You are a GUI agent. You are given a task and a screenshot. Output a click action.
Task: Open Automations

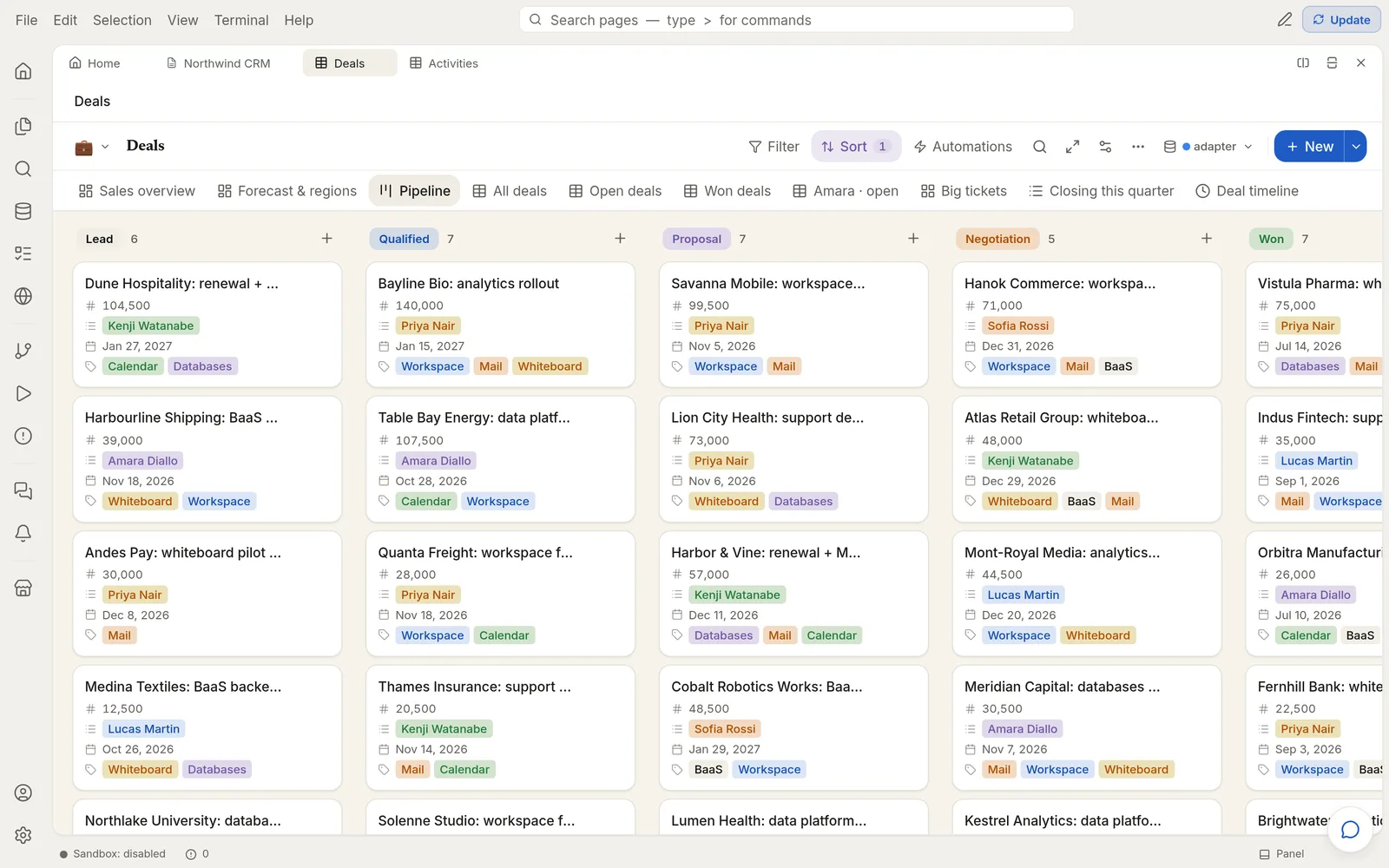click(x=963, y=147)
